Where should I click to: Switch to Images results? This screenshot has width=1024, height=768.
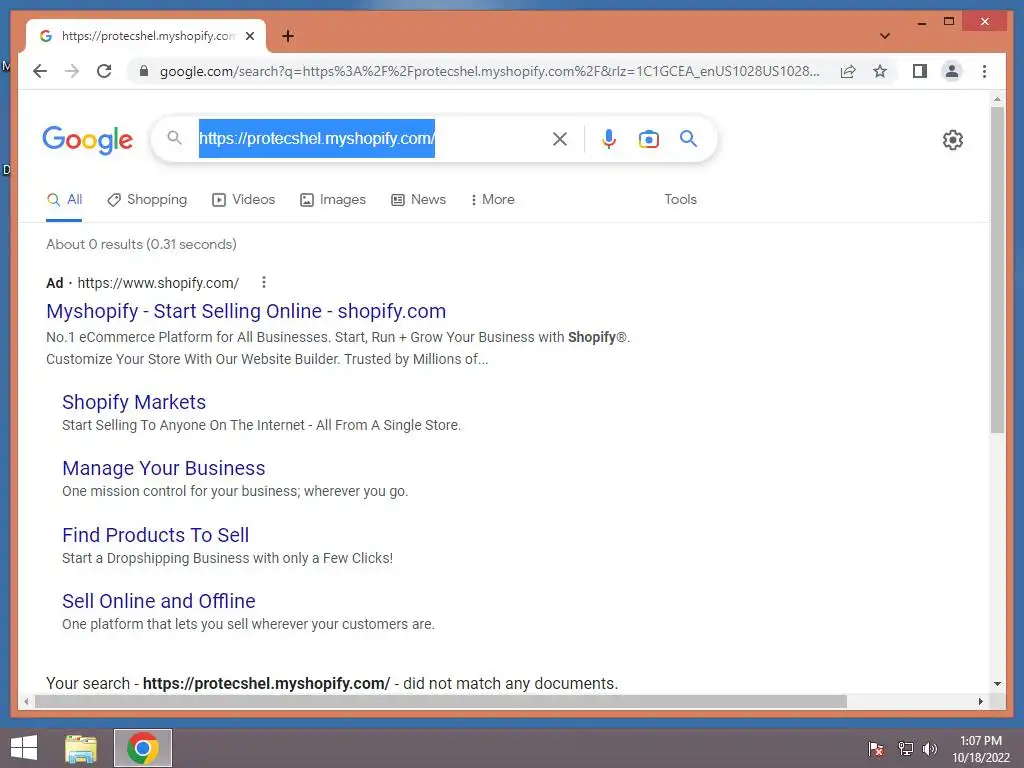click(332, 199)
